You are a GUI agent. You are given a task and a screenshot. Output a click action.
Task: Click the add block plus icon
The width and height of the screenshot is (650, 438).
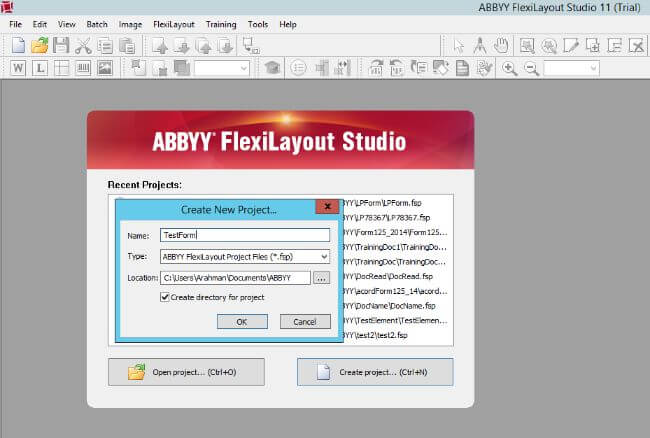[592, 46]
